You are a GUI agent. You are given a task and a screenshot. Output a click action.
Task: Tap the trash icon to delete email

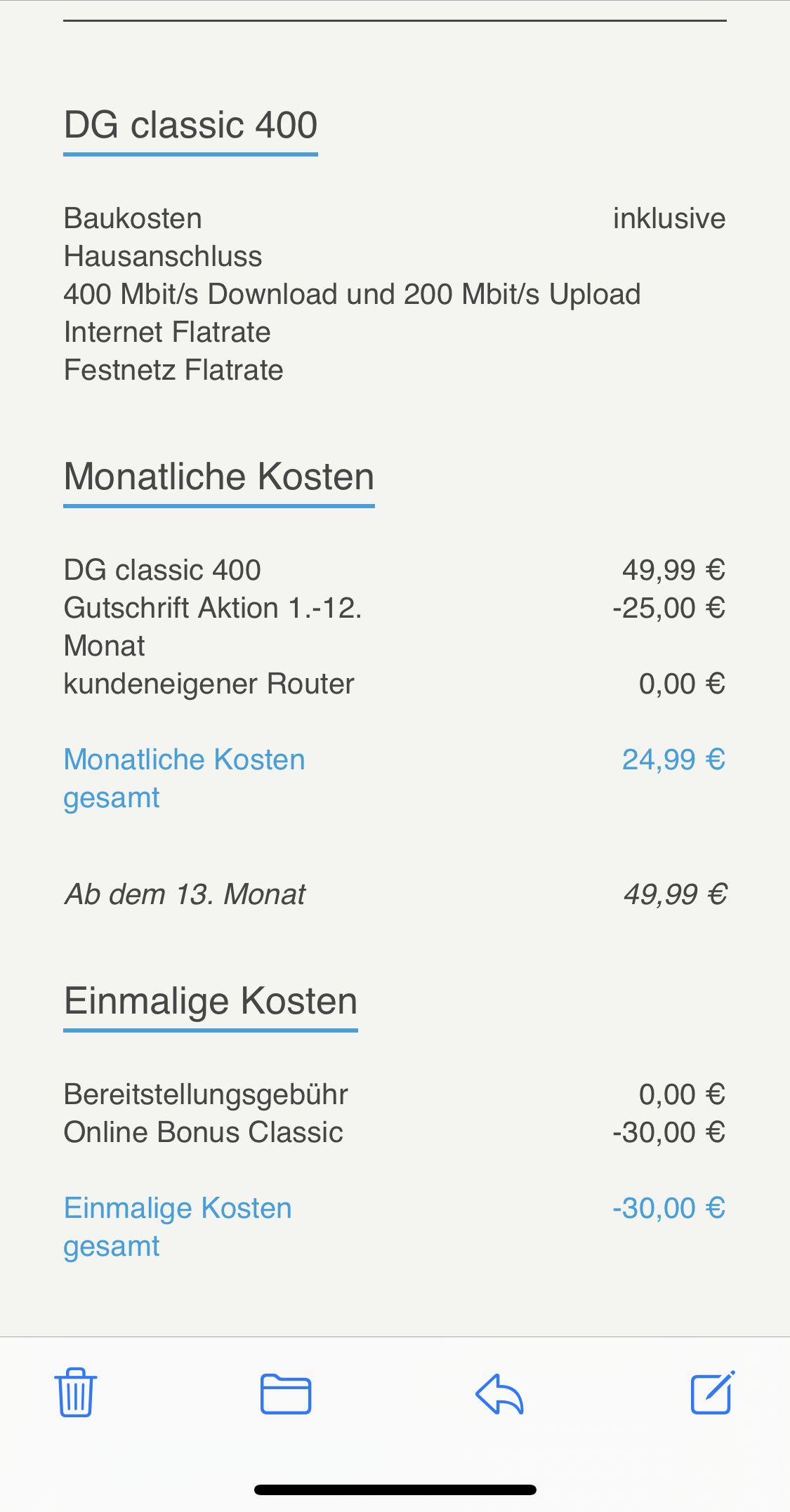coord(75,1393)
